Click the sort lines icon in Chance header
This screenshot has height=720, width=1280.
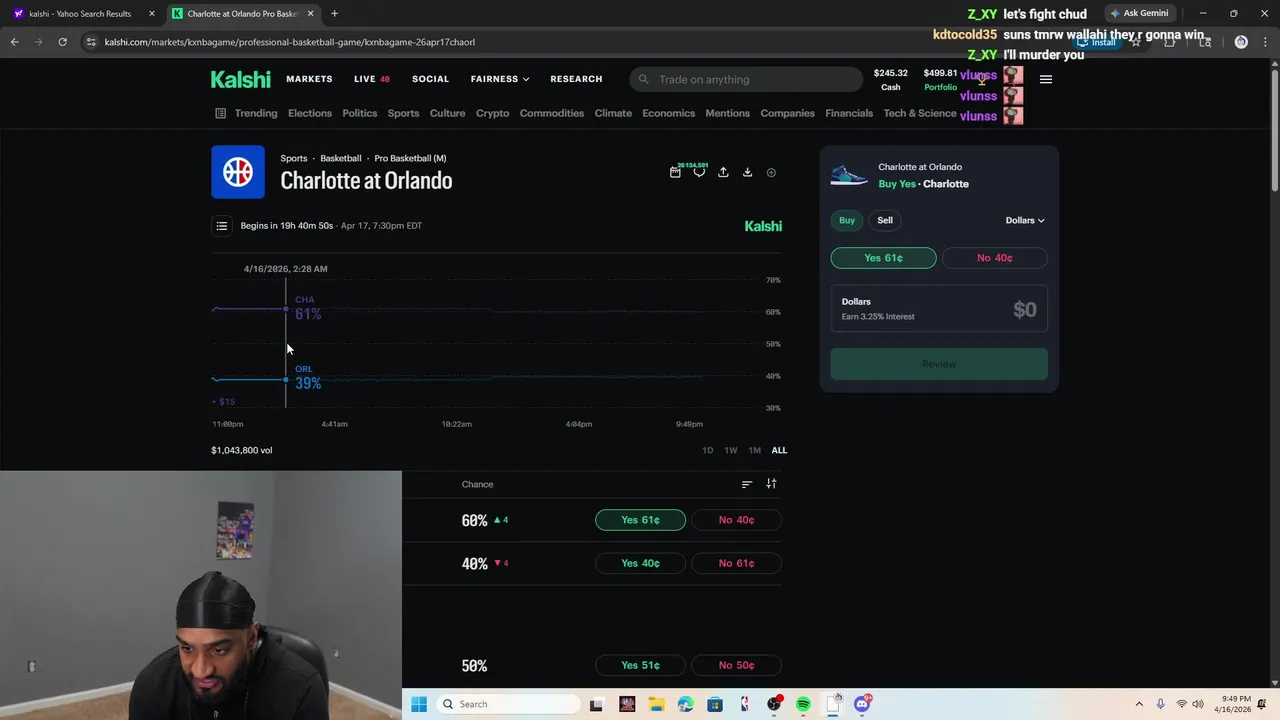coord(747,484)
